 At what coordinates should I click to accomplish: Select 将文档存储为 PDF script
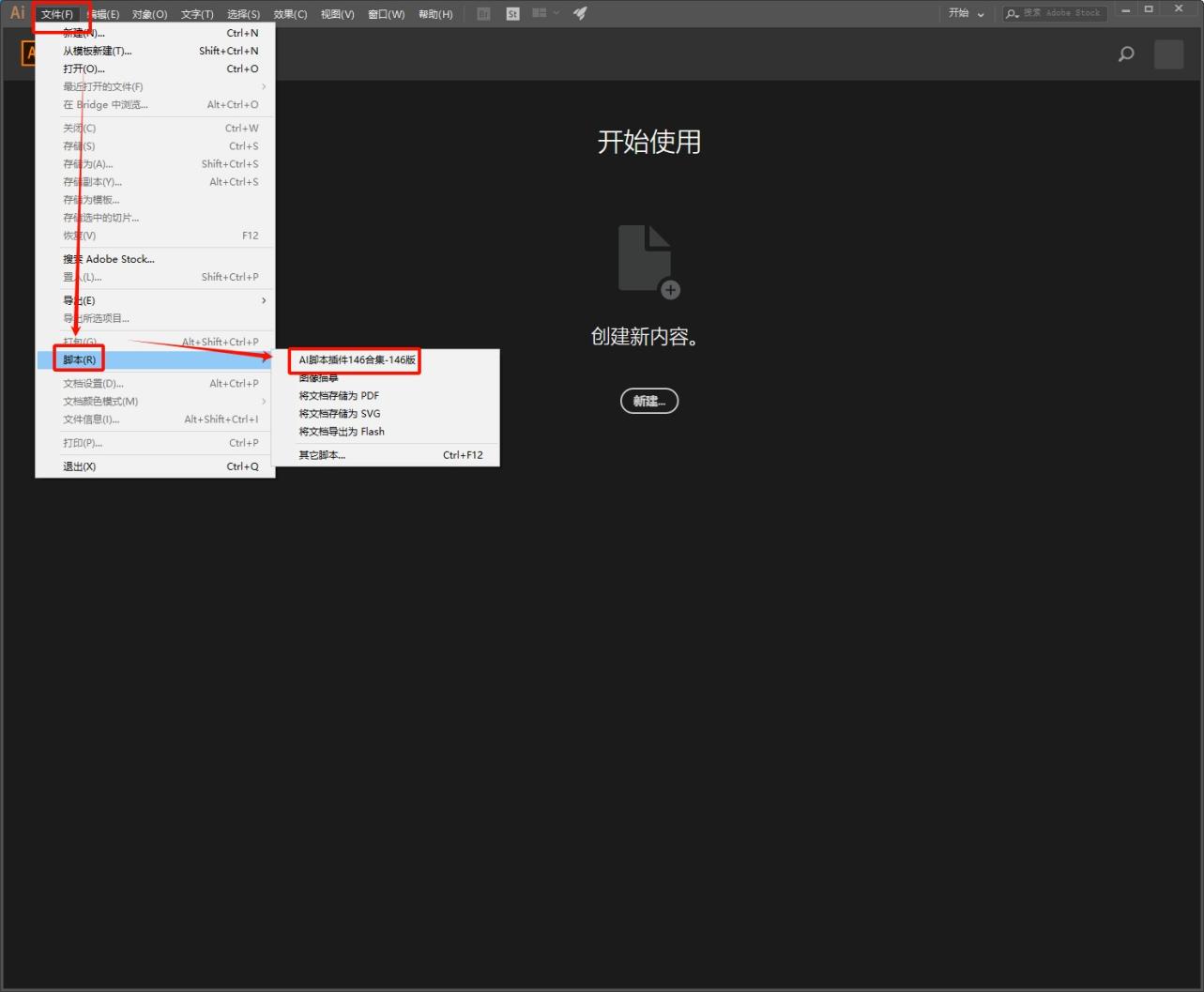(x=339, y=396)
